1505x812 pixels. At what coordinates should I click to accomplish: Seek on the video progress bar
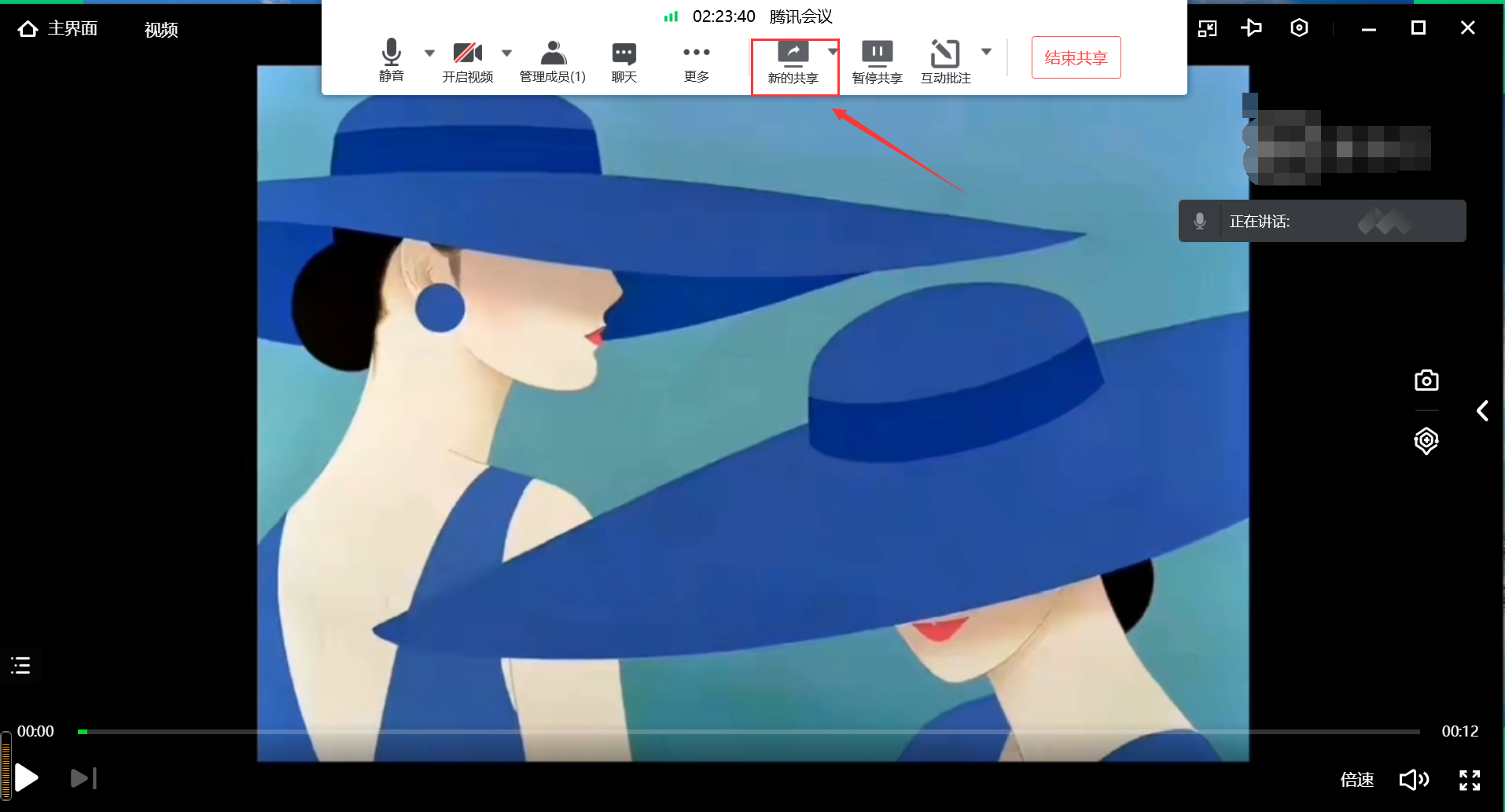click(x=749, y=732)
